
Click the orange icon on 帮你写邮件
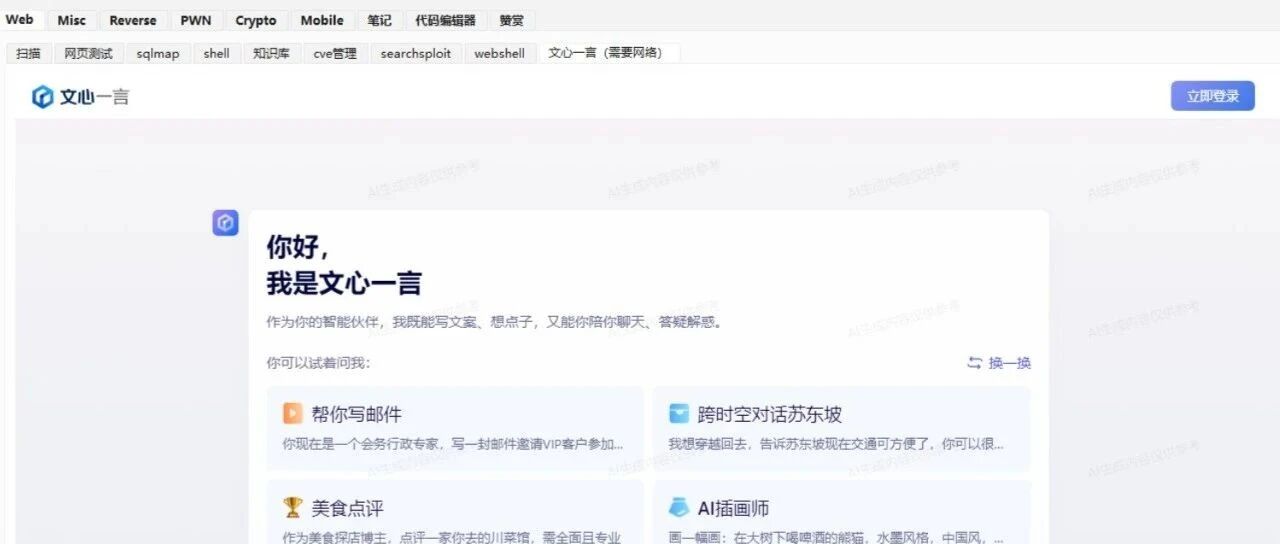point(292,413)
